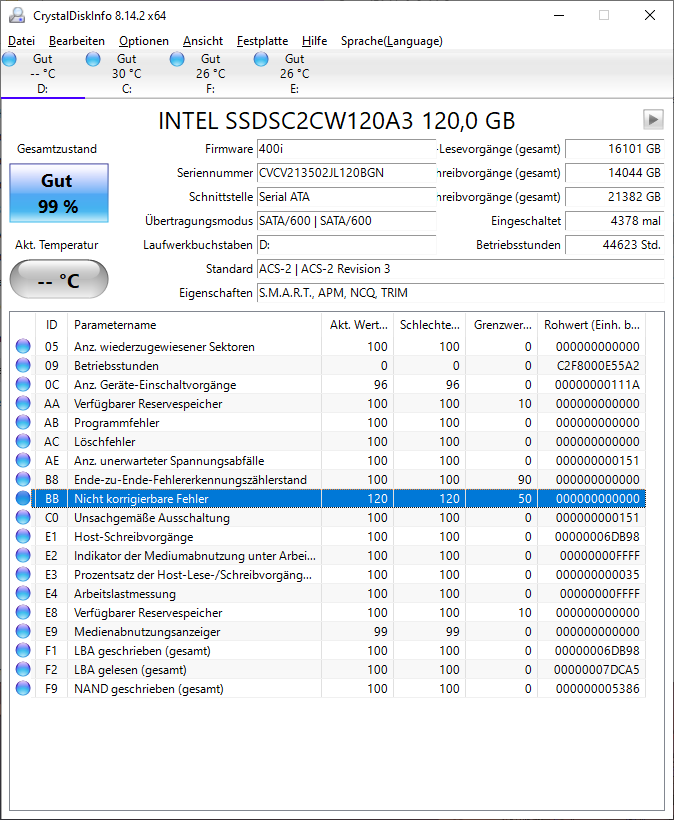
Task: Click raw value 00000007DCA5
Action: 597,669
